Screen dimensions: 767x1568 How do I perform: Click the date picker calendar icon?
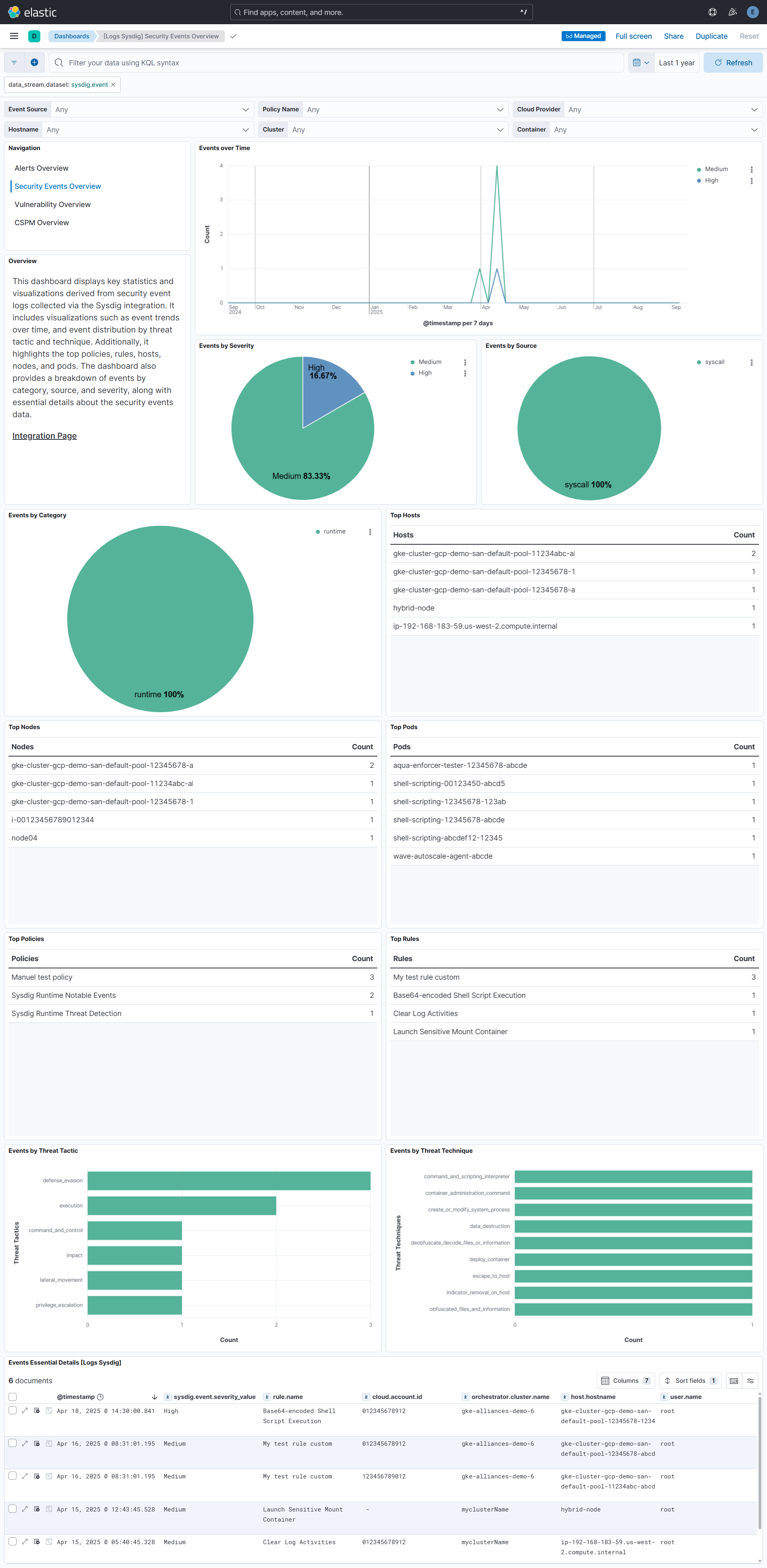(637, 62)
